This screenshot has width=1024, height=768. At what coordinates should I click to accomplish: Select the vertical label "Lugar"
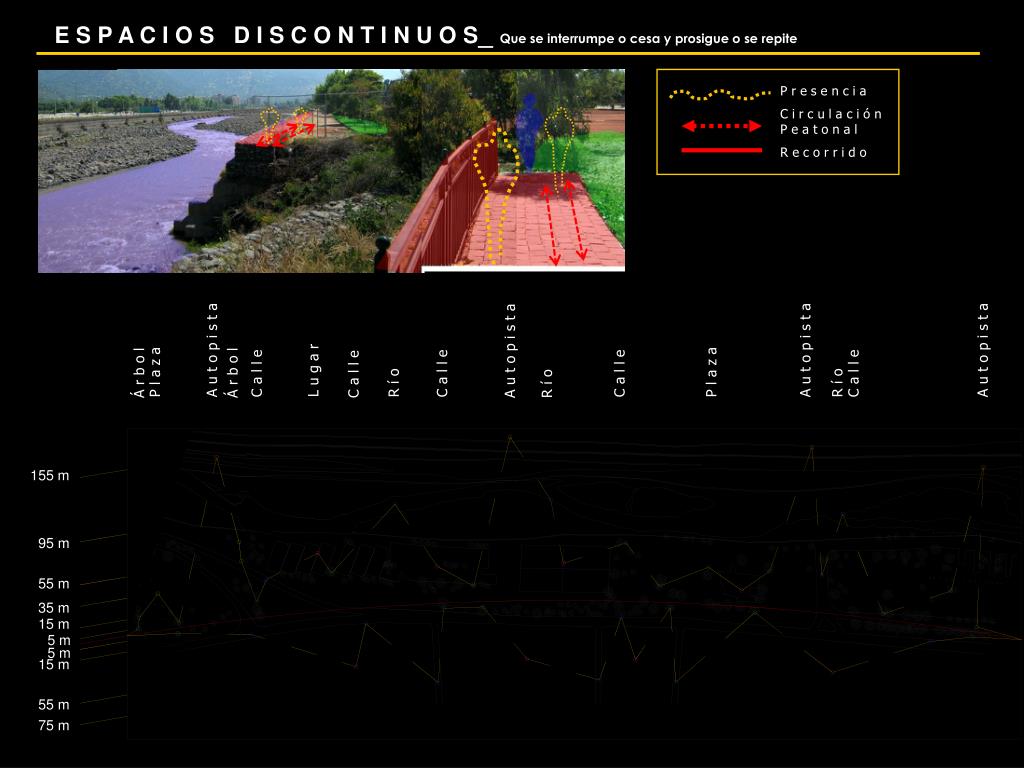click(x=313, y=370)
